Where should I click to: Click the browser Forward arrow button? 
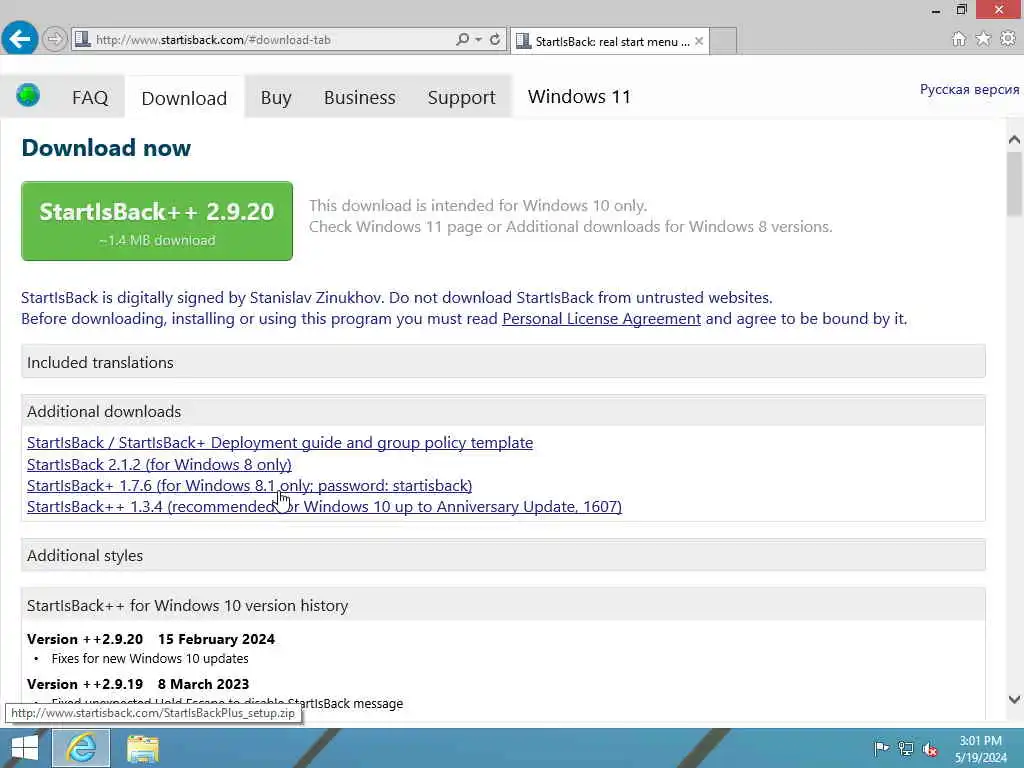pyautogui.click(x=54, y=40)
